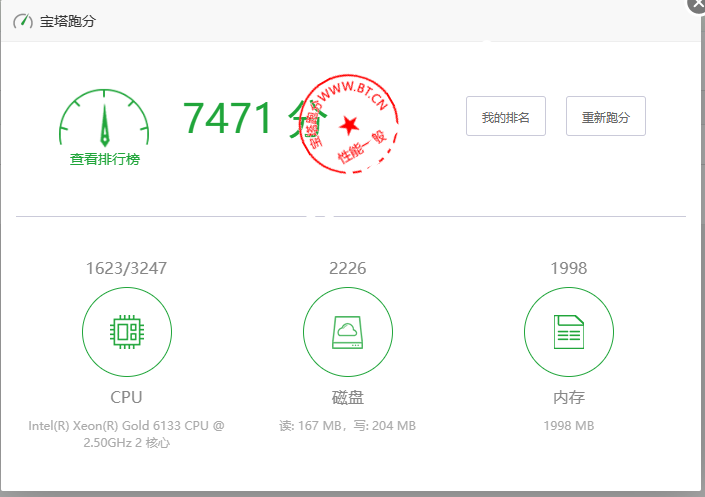Click the speedometer icon in the title bar
This screenshot has height=497, width=705.
[22, 20]
